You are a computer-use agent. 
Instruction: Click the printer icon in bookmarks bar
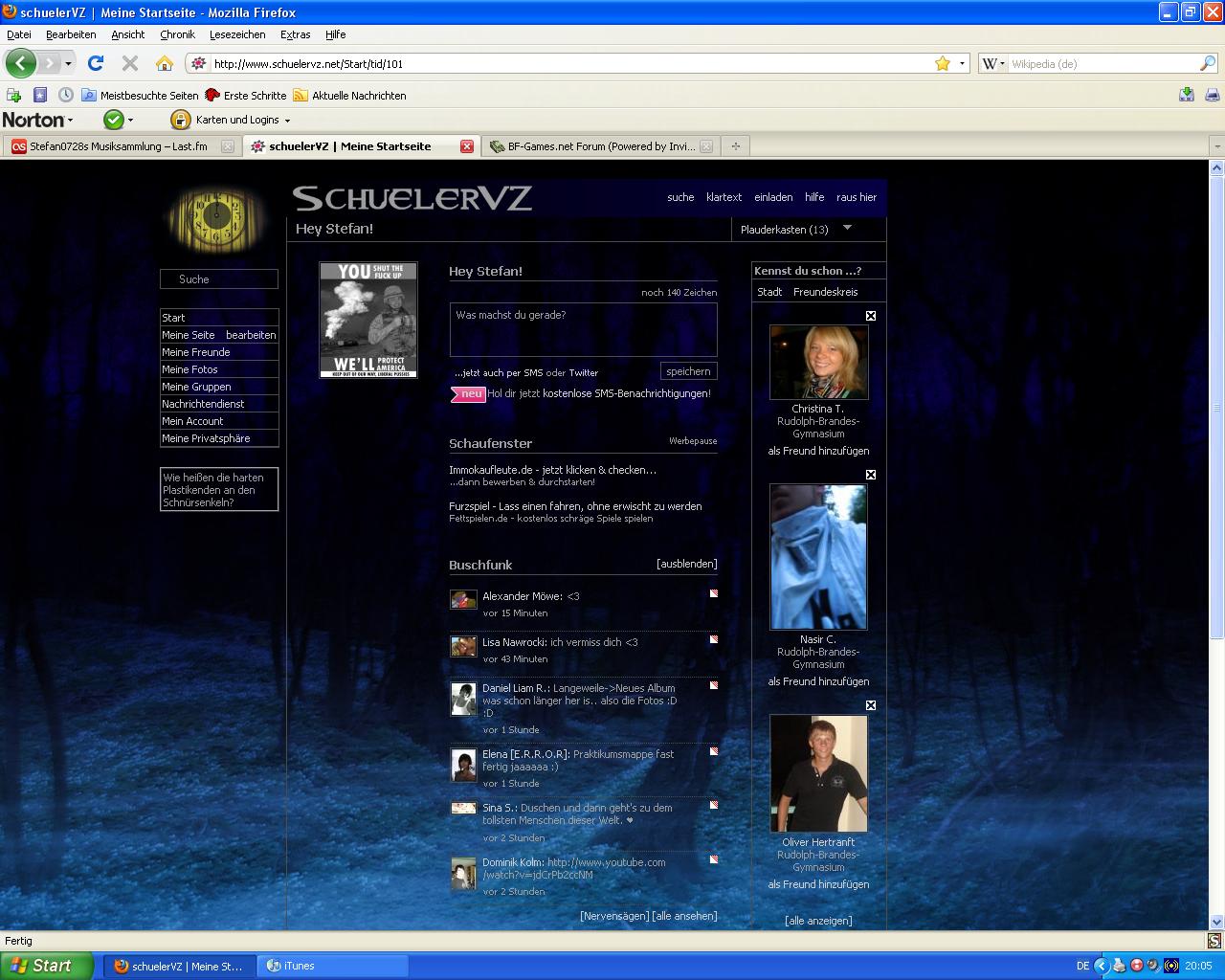[x=1213, y=95]
